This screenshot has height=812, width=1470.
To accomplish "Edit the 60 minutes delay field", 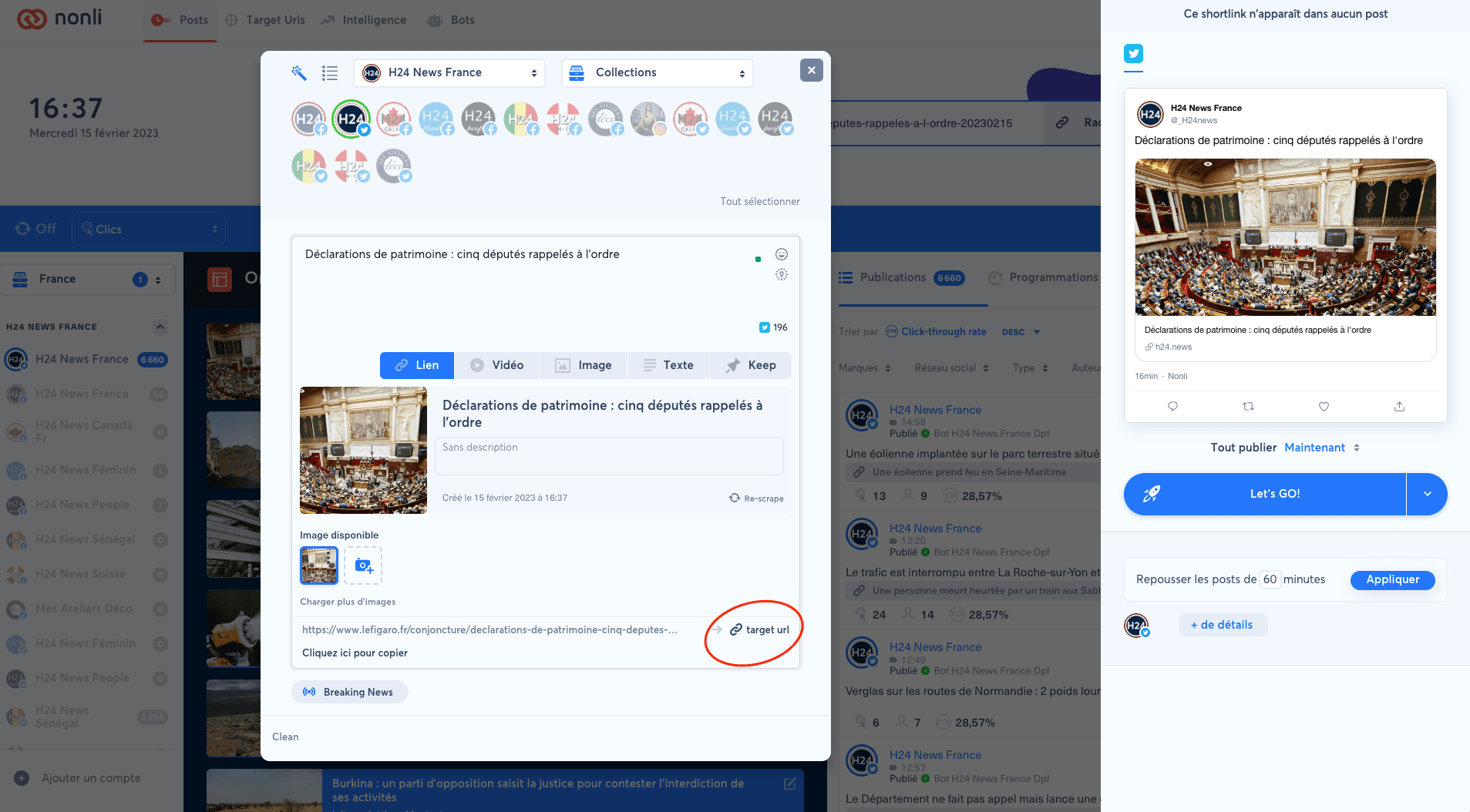I will [1270, 579].
